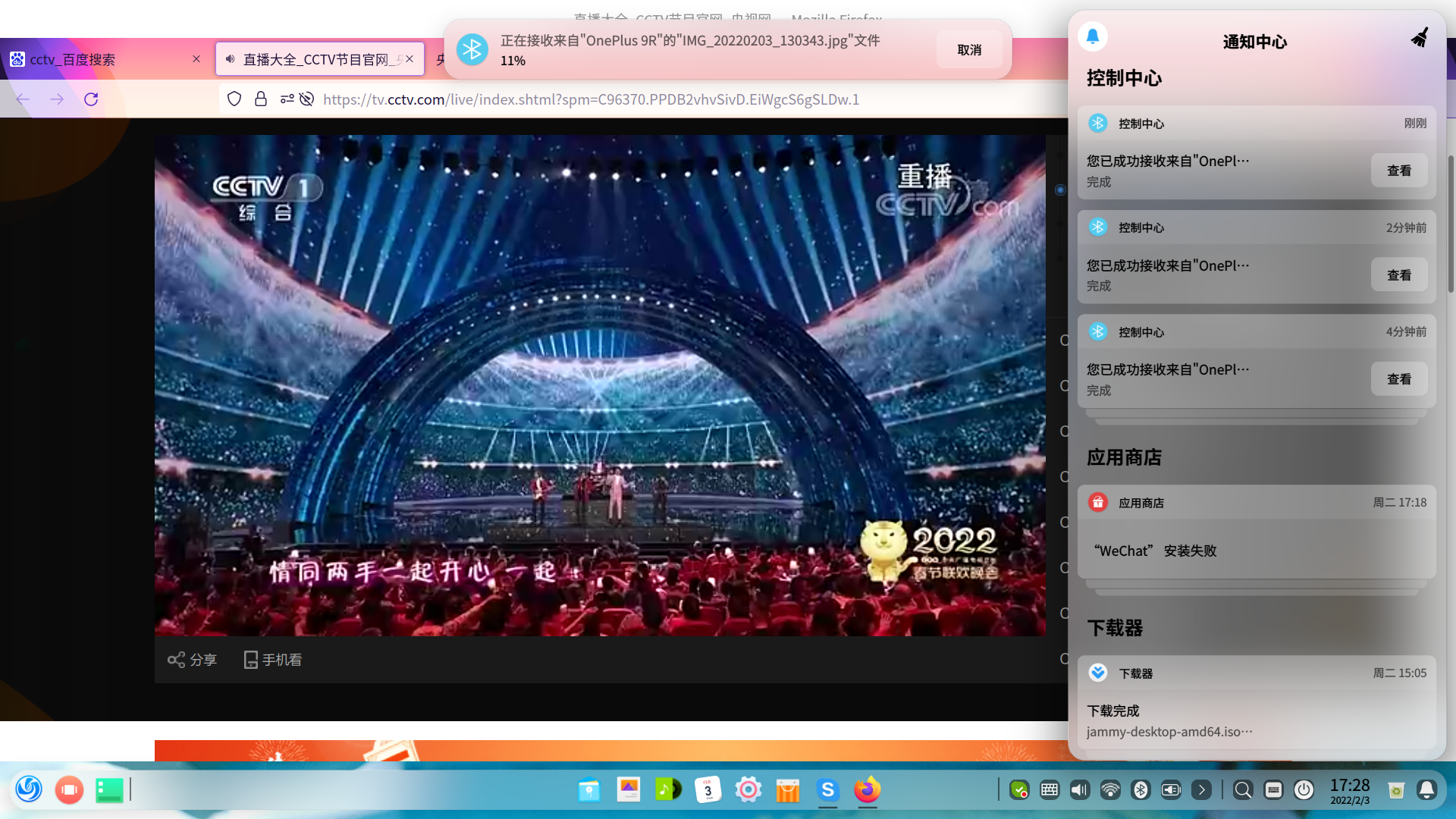Cancel the incoming Bluetooth file transfer
1456x819 pixels.
point(969,50)
